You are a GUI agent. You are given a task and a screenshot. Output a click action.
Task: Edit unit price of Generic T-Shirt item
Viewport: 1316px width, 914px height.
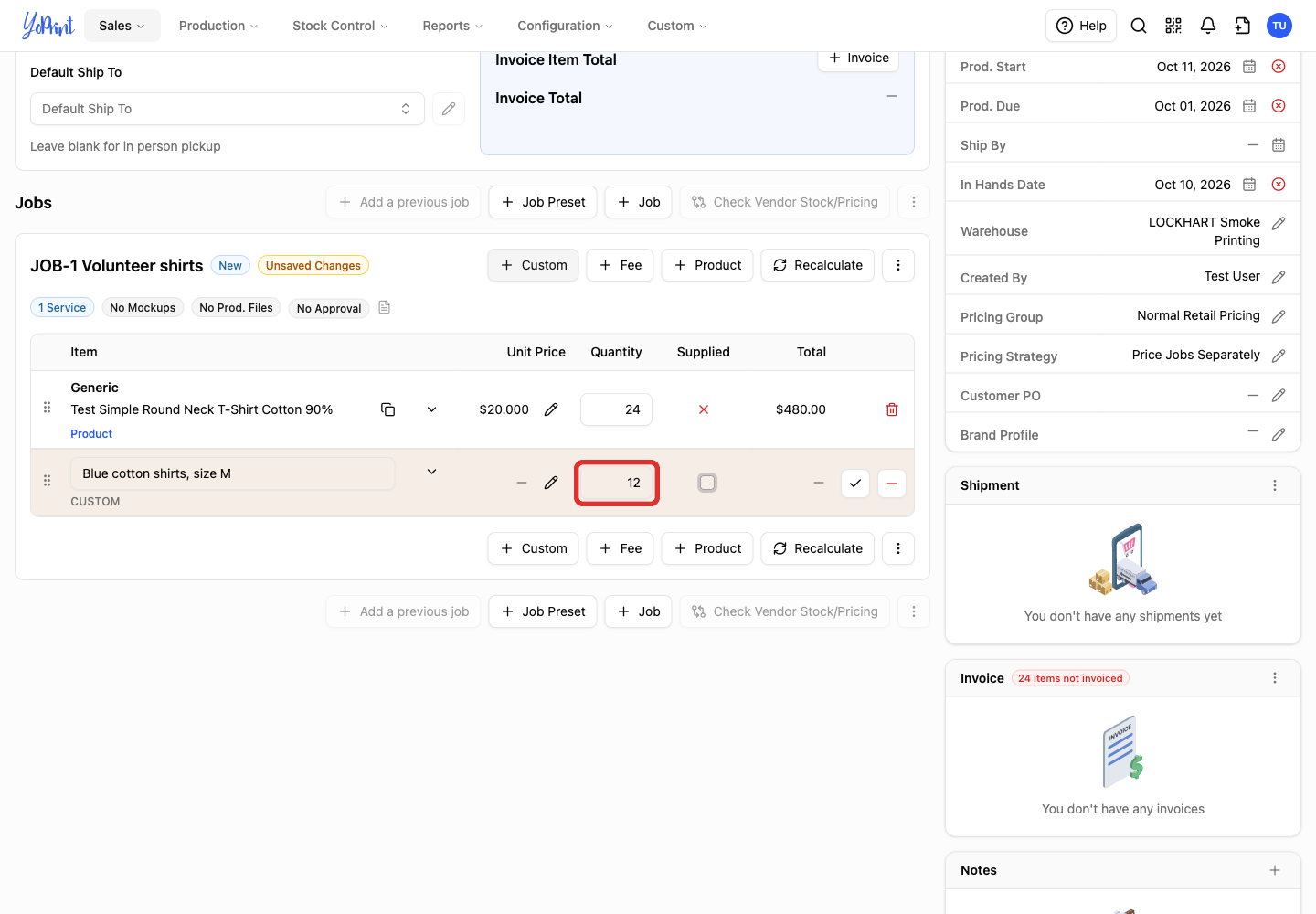point(551,409)
